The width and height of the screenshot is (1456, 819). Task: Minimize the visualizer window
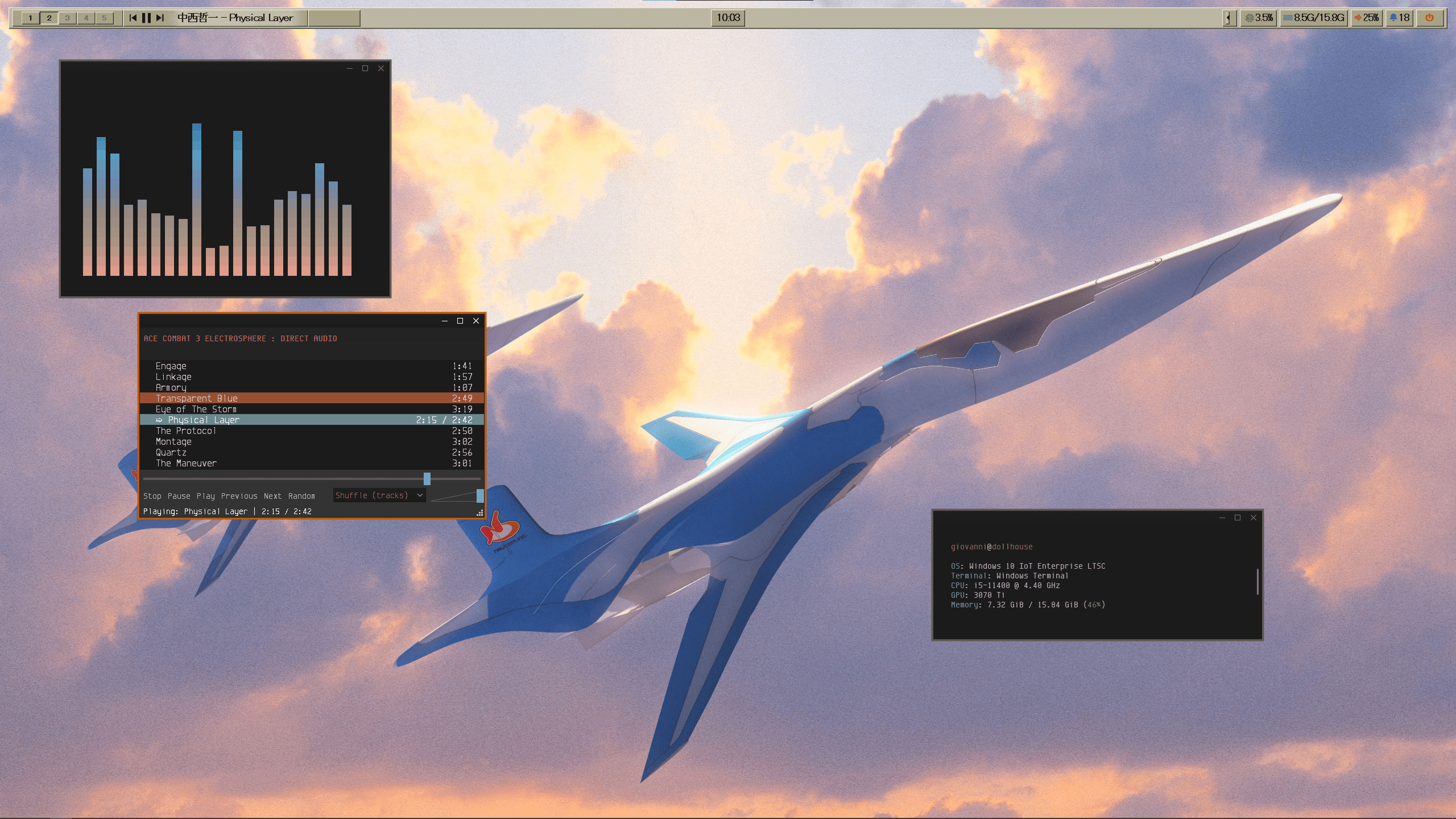350,68
